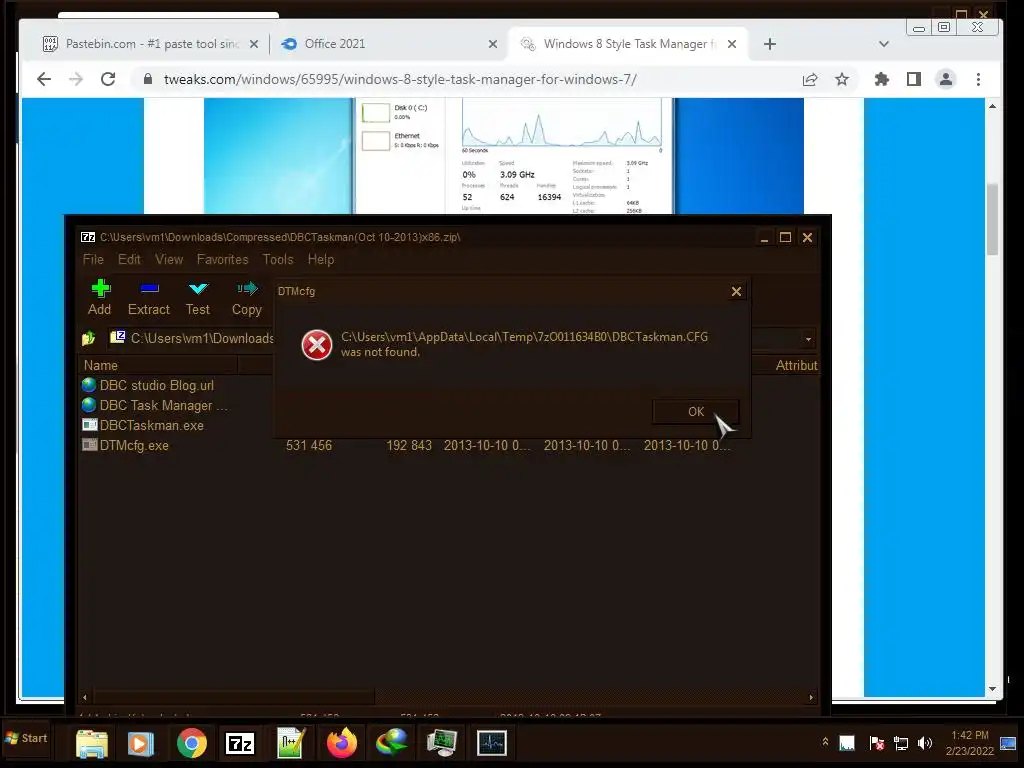Screen dimensions: 1024x768
Task: Close the Office 2021 tab
Action: coord(493,44)
